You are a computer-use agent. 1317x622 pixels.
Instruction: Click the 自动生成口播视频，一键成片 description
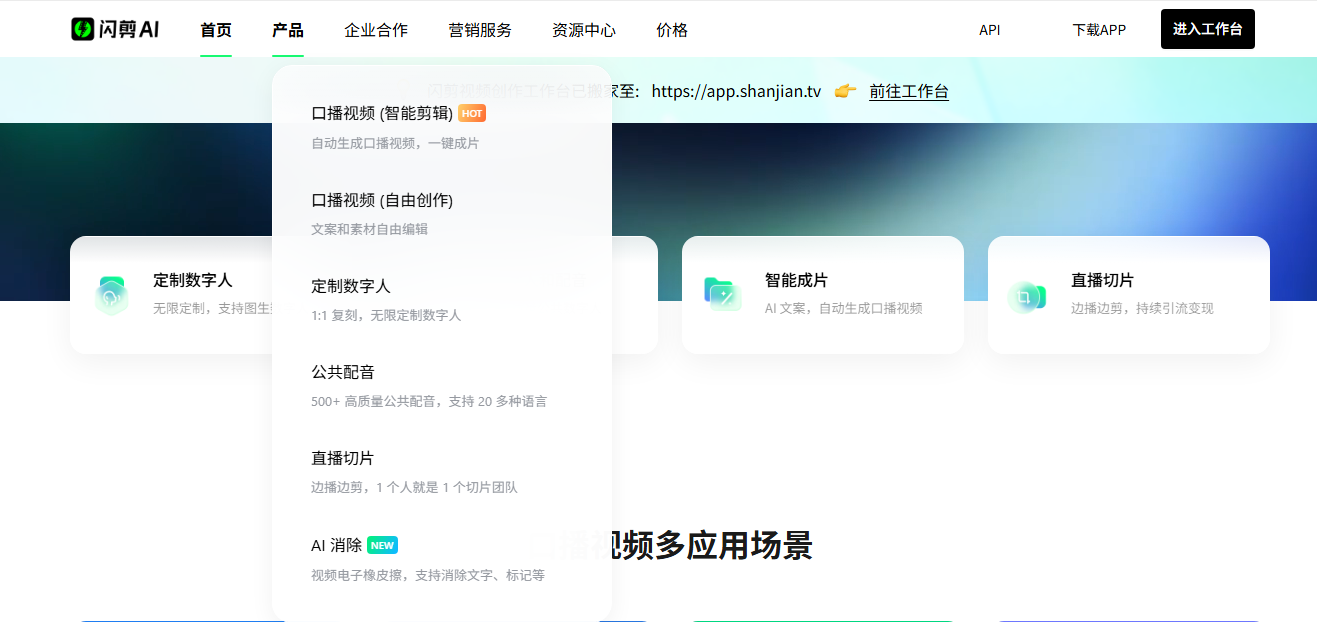pyautogui.click(x=395, y=143)
